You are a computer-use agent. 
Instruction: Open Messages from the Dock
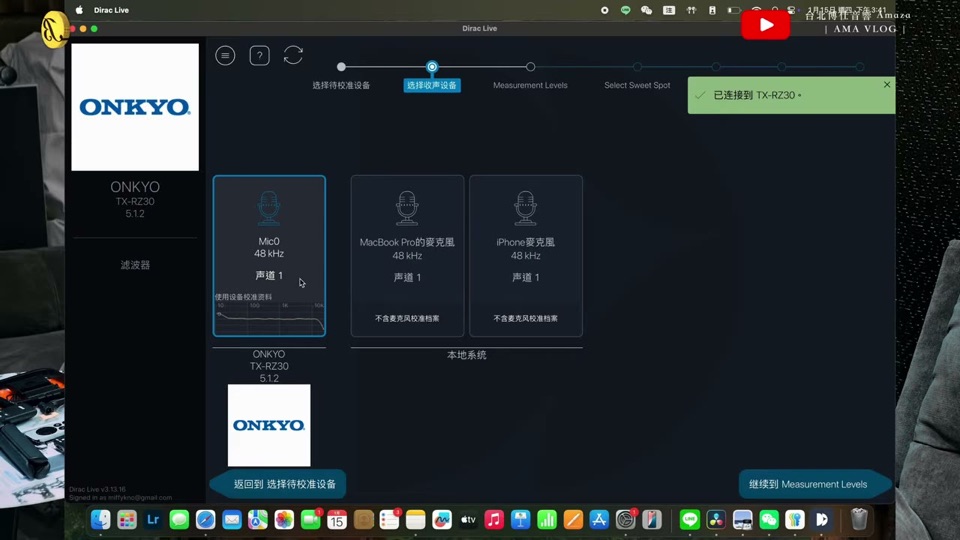point(179,520)
